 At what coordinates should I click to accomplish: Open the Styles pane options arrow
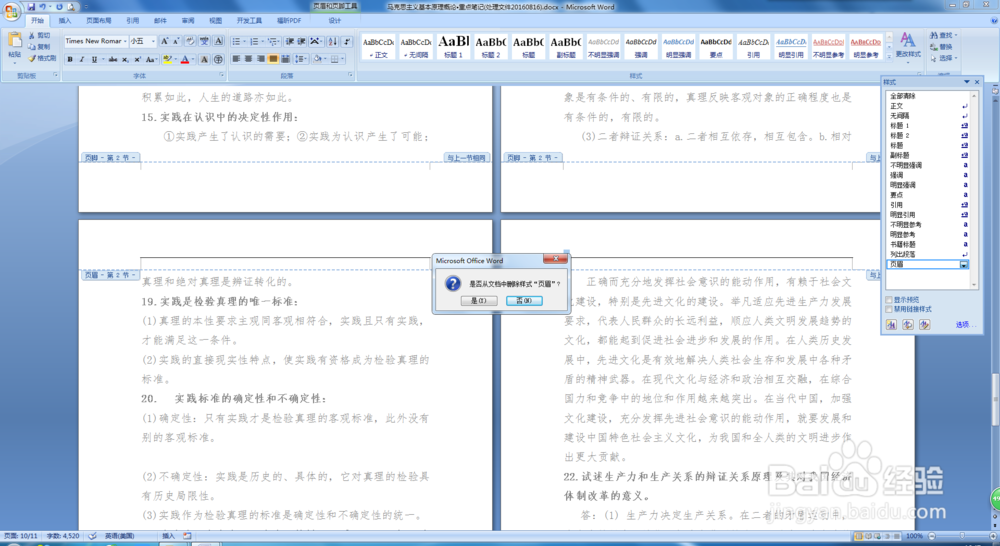(x=967, y=82)
